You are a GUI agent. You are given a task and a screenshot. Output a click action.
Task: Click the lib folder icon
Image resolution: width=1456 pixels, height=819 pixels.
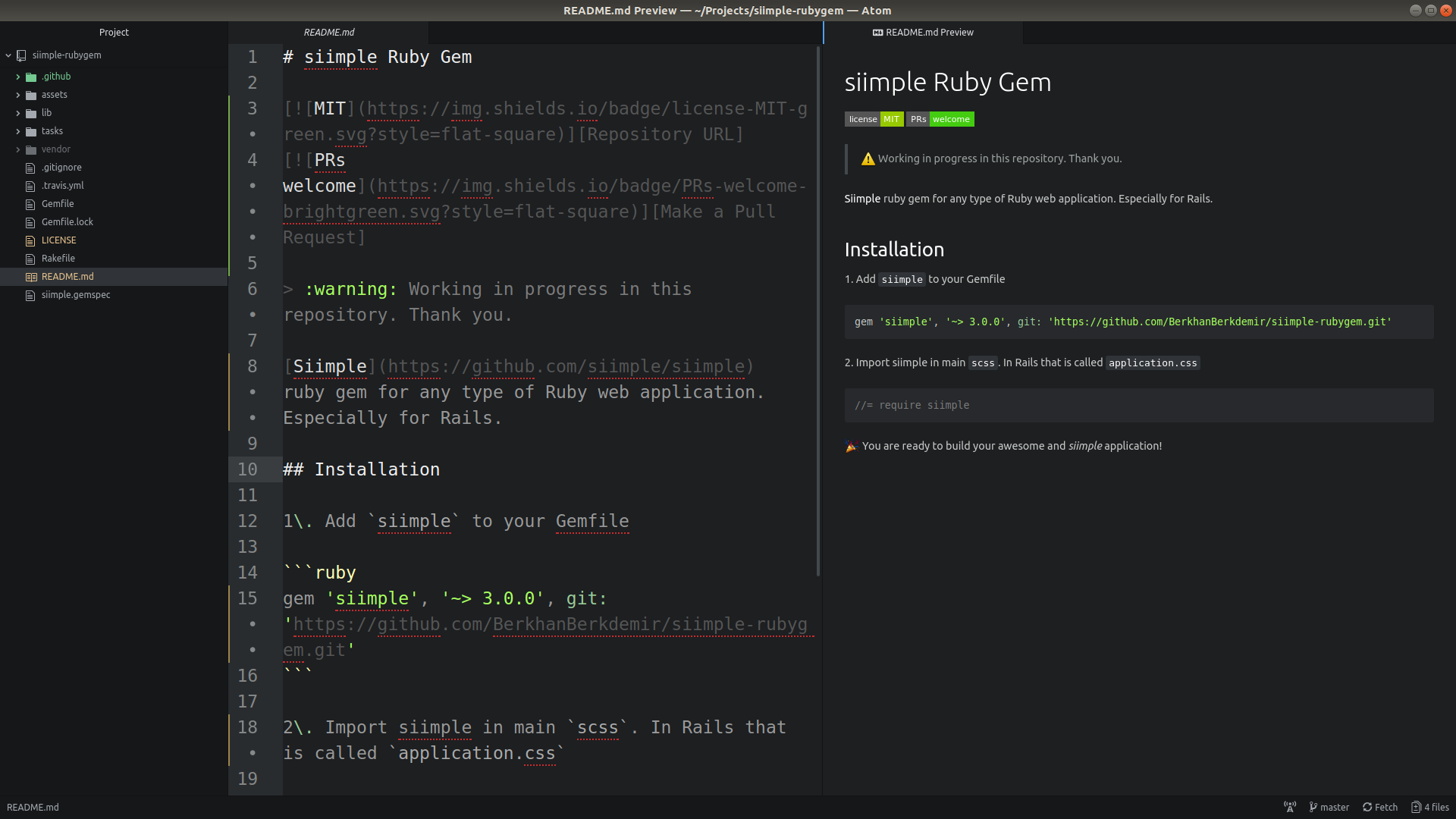click(x=31, y=113)
